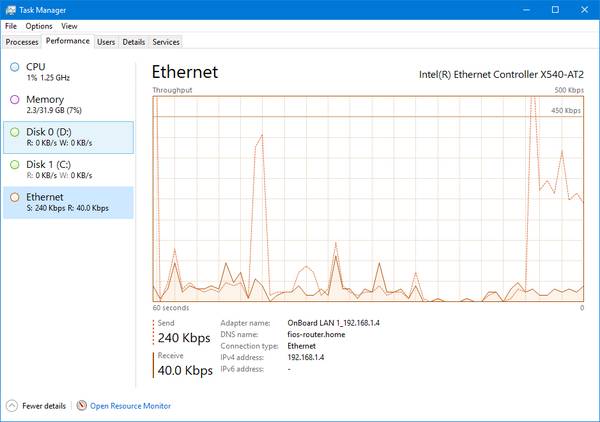The width and height of the screenshot is (600, 422).
Task: Open the File menu
Action: pos(10,26)
